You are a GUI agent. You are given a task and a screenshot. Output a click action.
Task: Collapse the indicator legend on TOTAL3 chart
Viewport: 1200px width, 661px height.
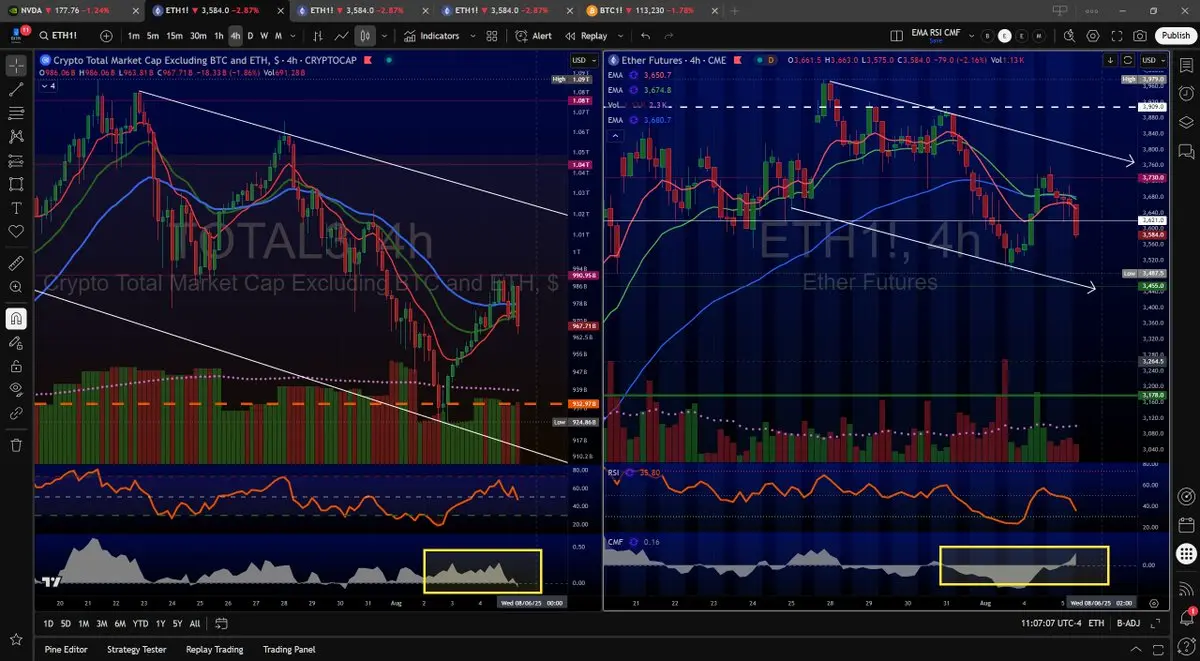coord(50,86)
